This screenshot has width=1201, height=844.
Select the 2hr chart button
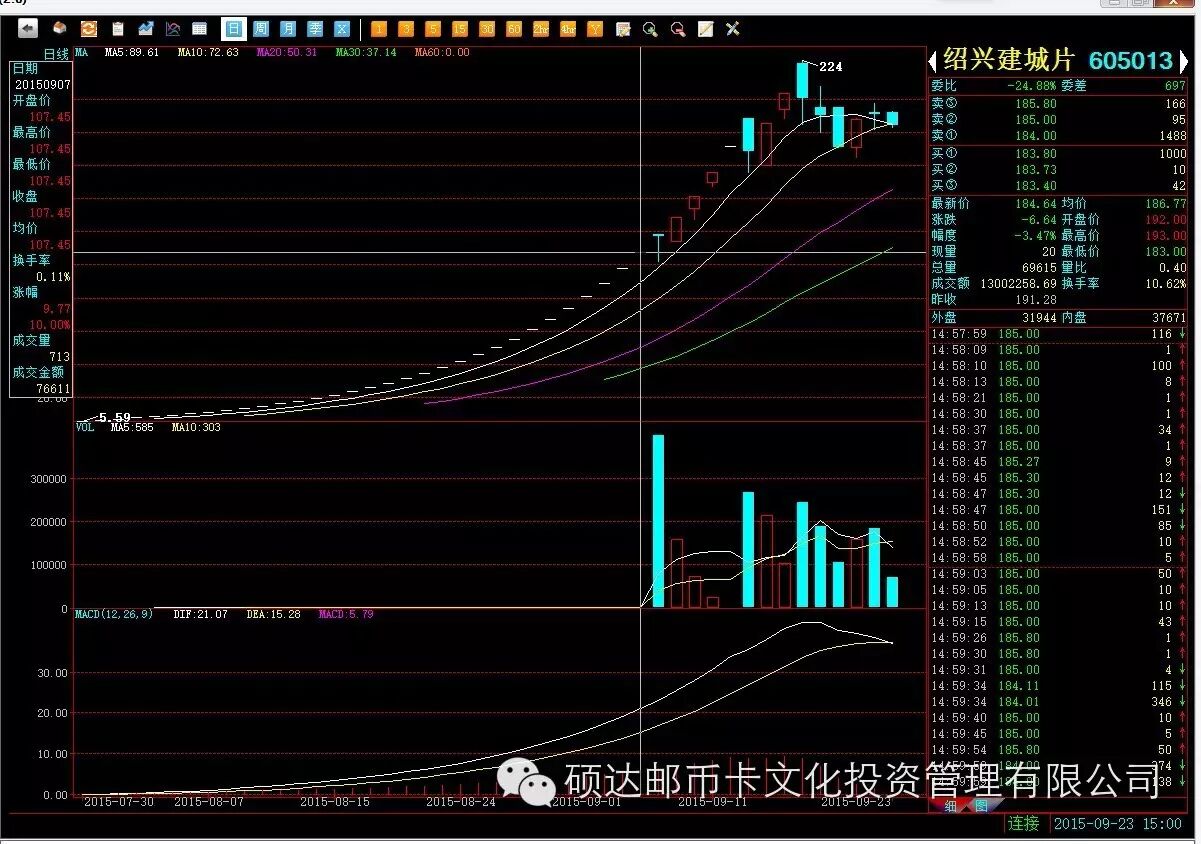coord(541,29)
